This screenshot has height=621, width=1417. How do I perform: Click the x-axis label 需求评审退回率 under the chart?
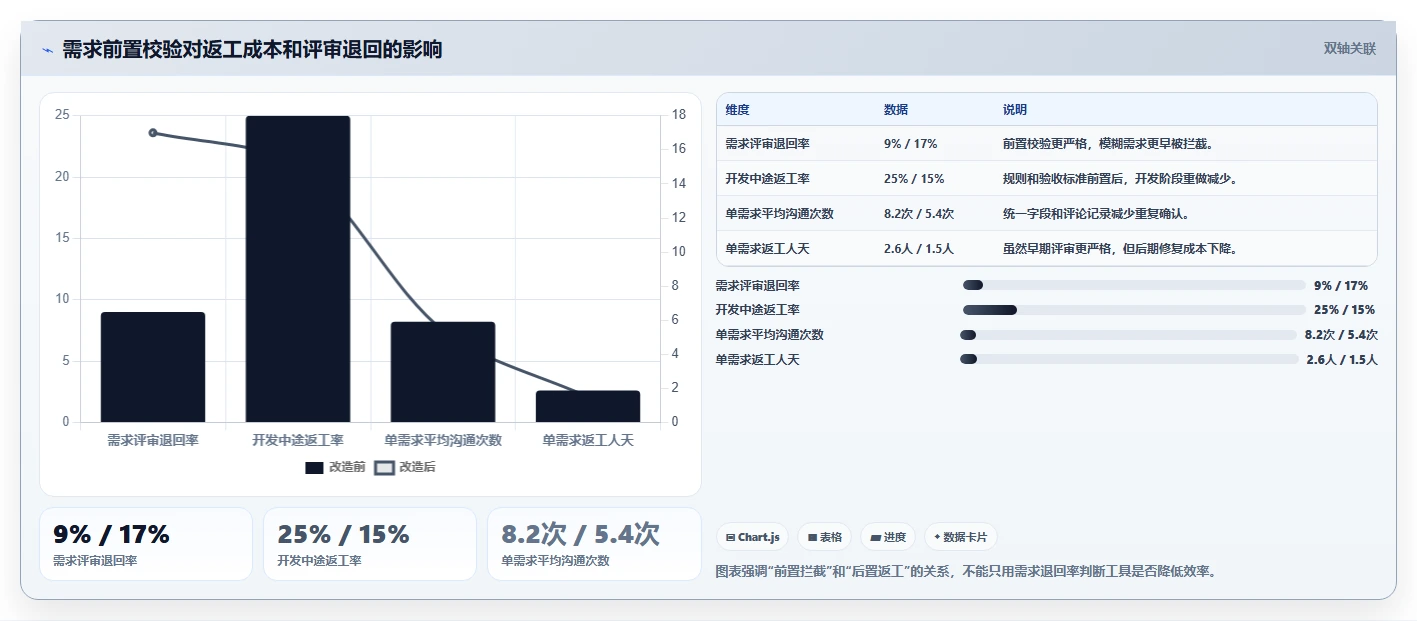(153, 440)
